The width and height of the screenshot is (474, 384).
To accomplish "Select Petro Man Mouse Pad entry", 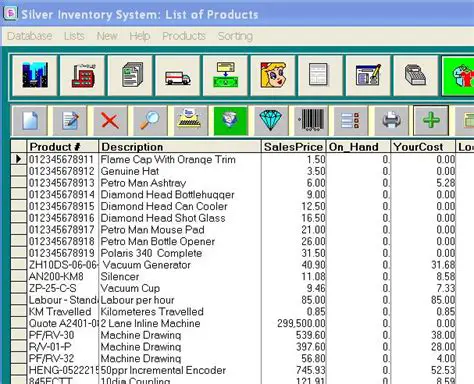I will coord(180,230).
